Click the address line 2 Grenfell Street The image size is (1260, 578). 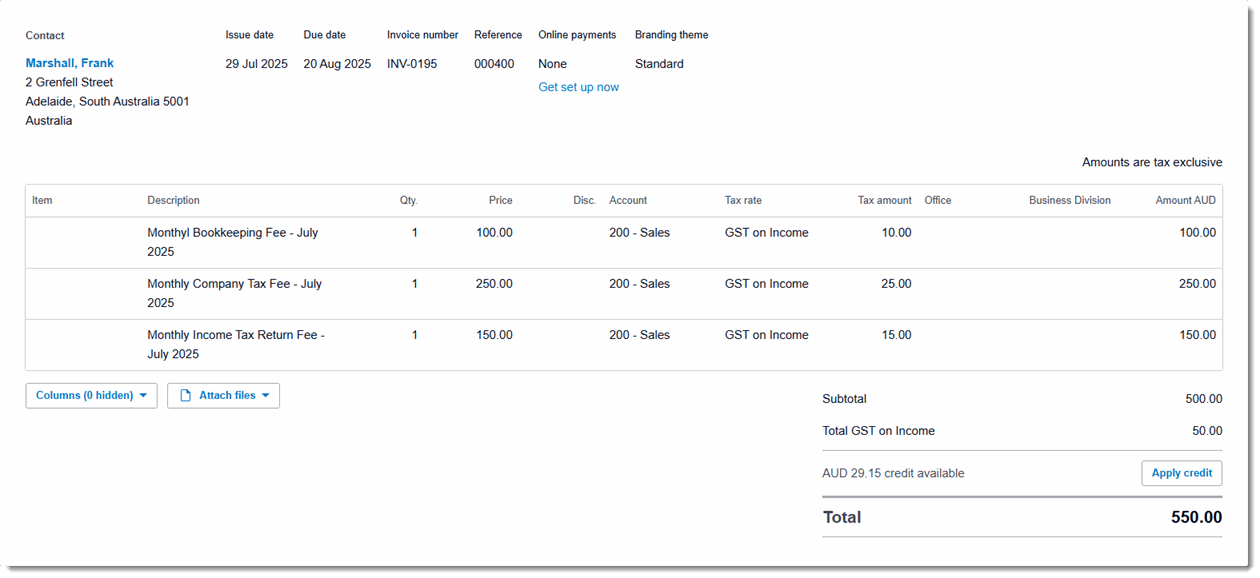click(x=69, y=82)
